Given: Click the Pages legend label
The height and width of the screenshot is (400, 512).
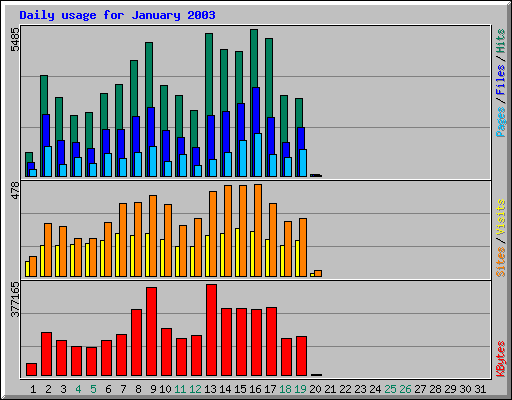Looking at the screenshot, I should click(x=501, y=122).
